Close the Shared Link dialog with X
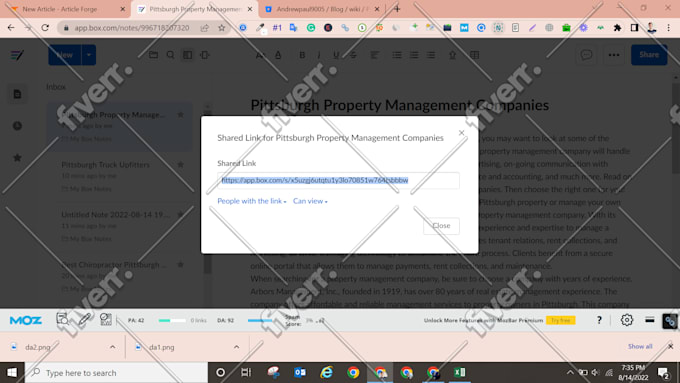Viewport: 680px width, 383px height. click(x=461, y=133)
